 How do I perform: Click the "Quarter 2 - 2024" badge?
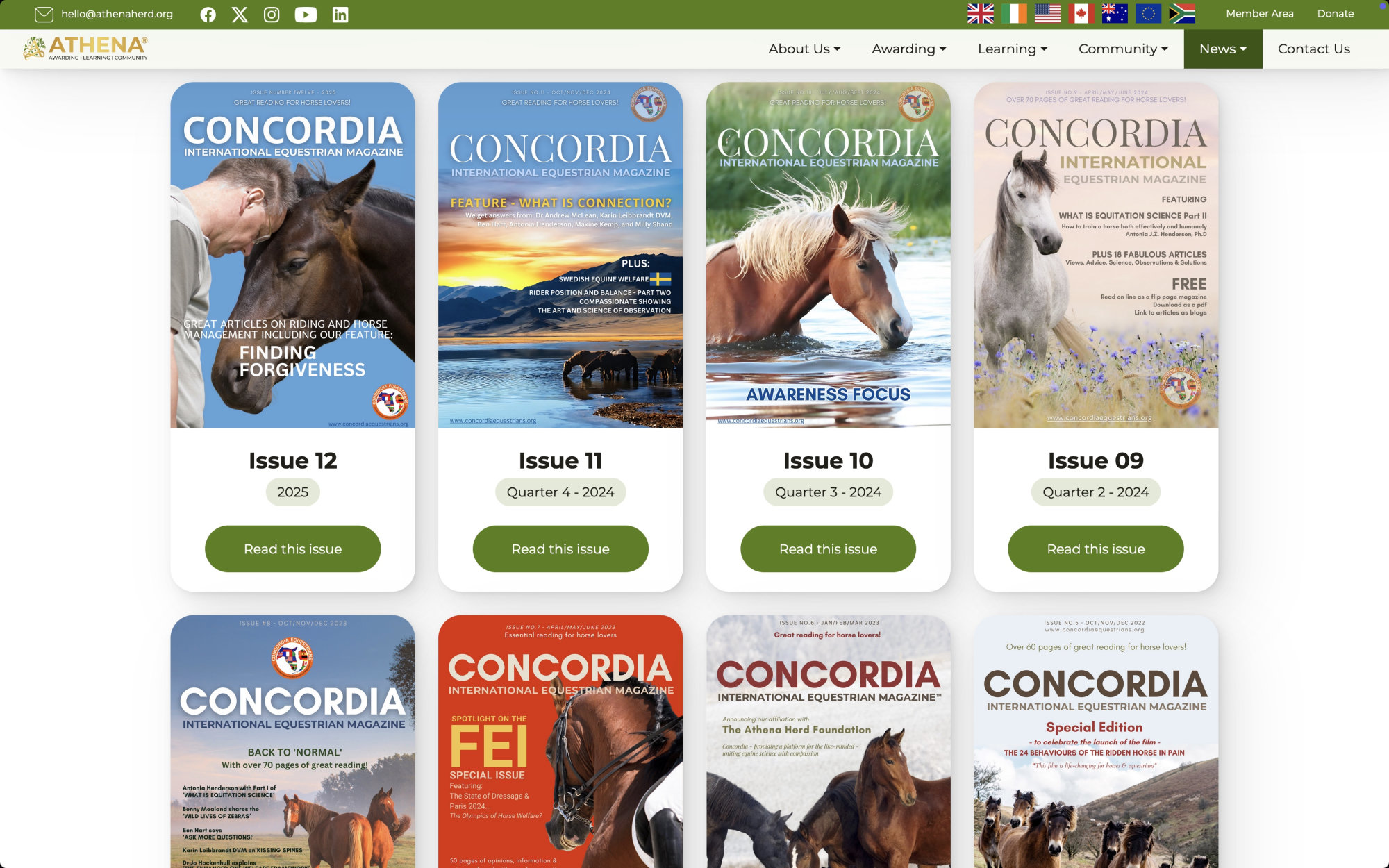tap(1096, 492)
